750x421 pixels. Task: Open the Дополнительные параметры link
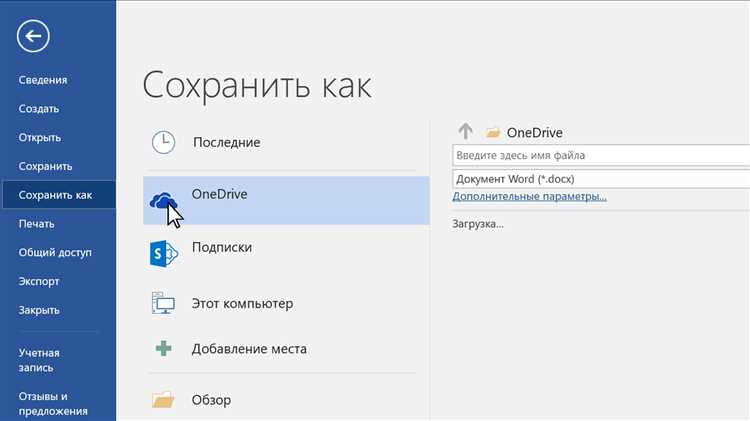pos(529,196)
